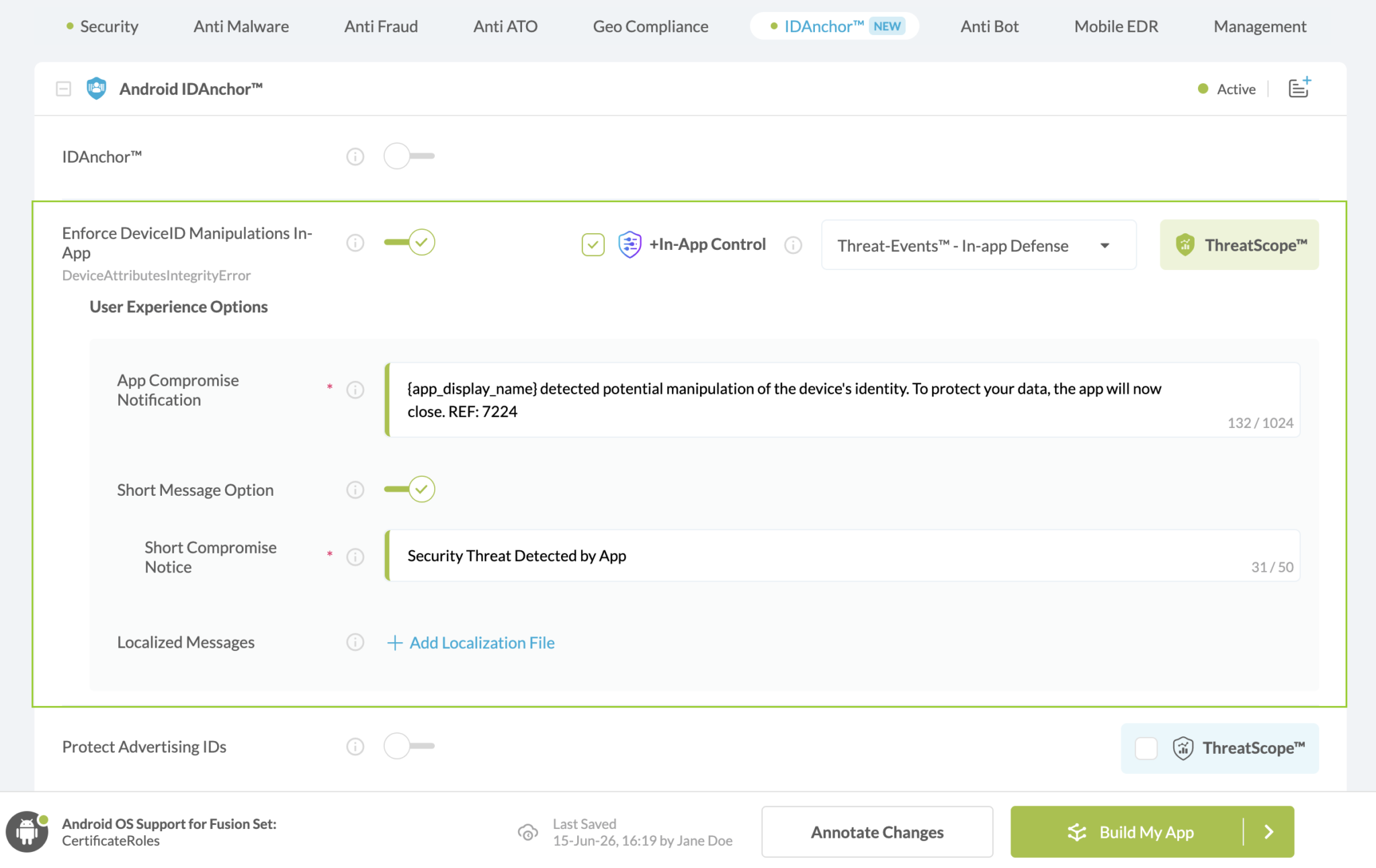Click the add note icon beside Active
The height and width of the screenshot is (868, 1376).
(x=1299, y=88)
